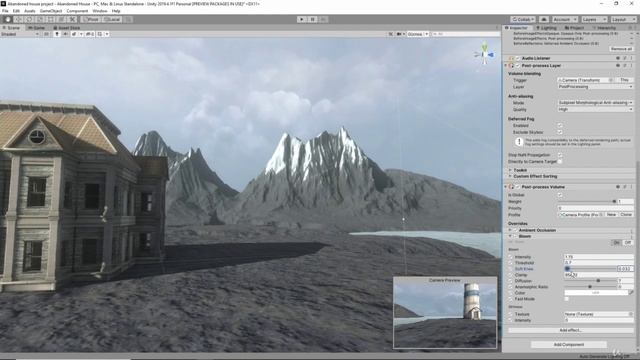
Task: Toggle Pivot/Center handle position button
Action: pyautogui.click(x=91, y=19)
